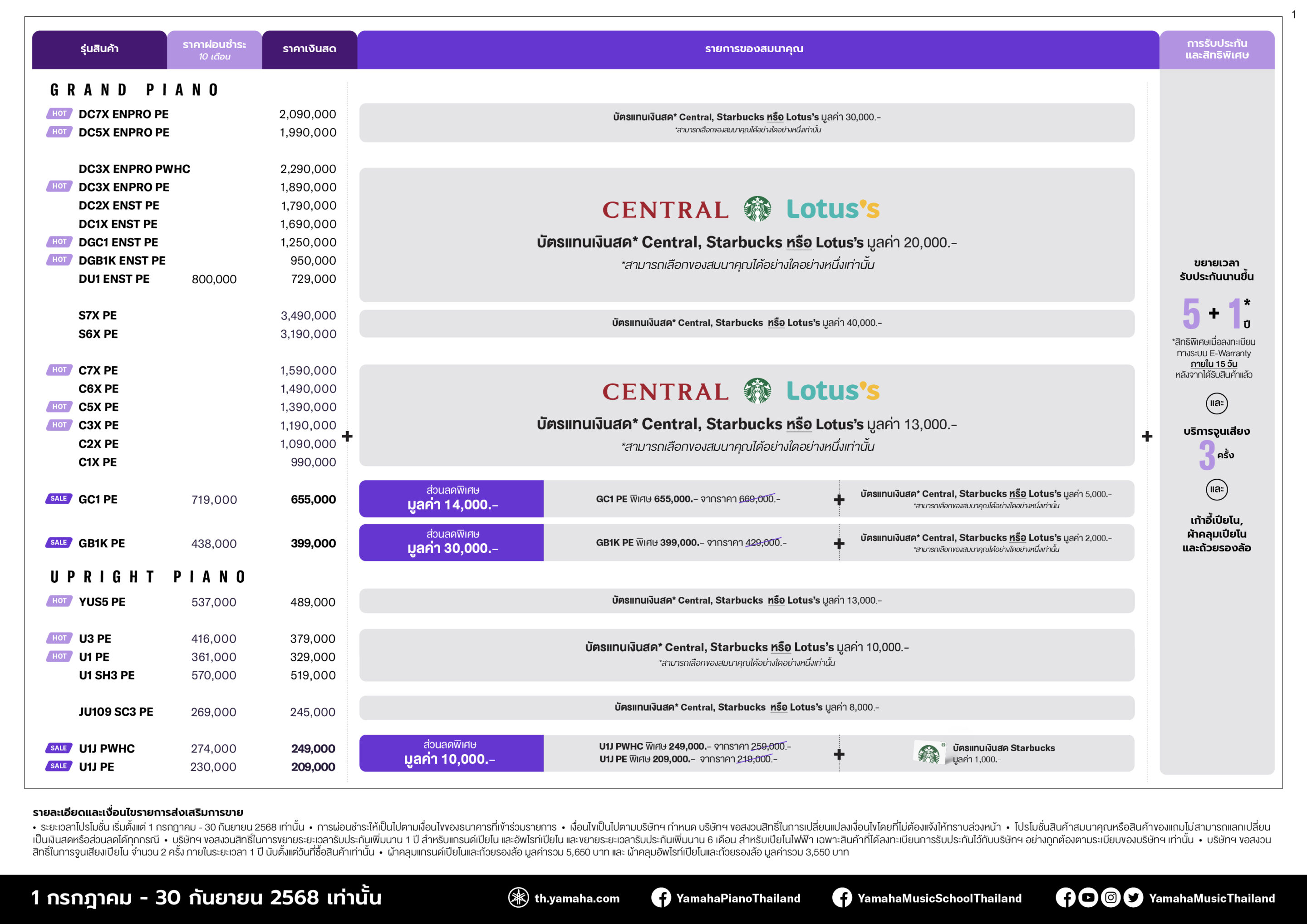Click the รายละเอียดและเงื่อนไขรายการส่งเสริมการขาย heading
Viewport: 1307px width, 924px height.
pyautogui.click(x=138, y=812)
